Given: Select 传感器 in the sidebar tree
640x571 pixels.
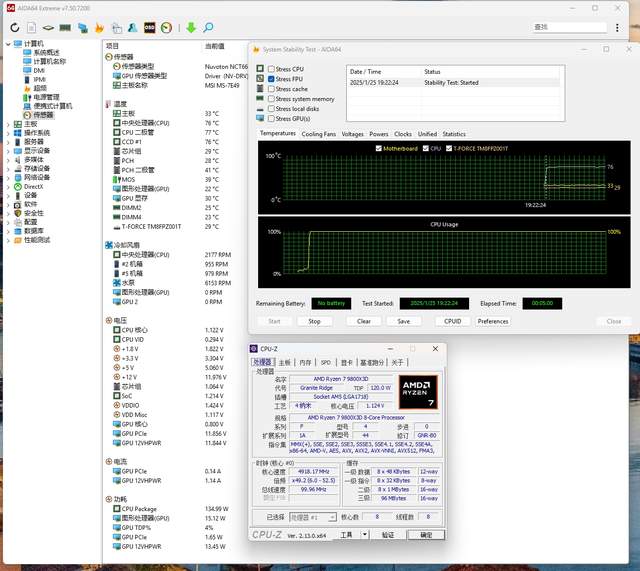Looking at the screenshot, I should pos(43,115).
